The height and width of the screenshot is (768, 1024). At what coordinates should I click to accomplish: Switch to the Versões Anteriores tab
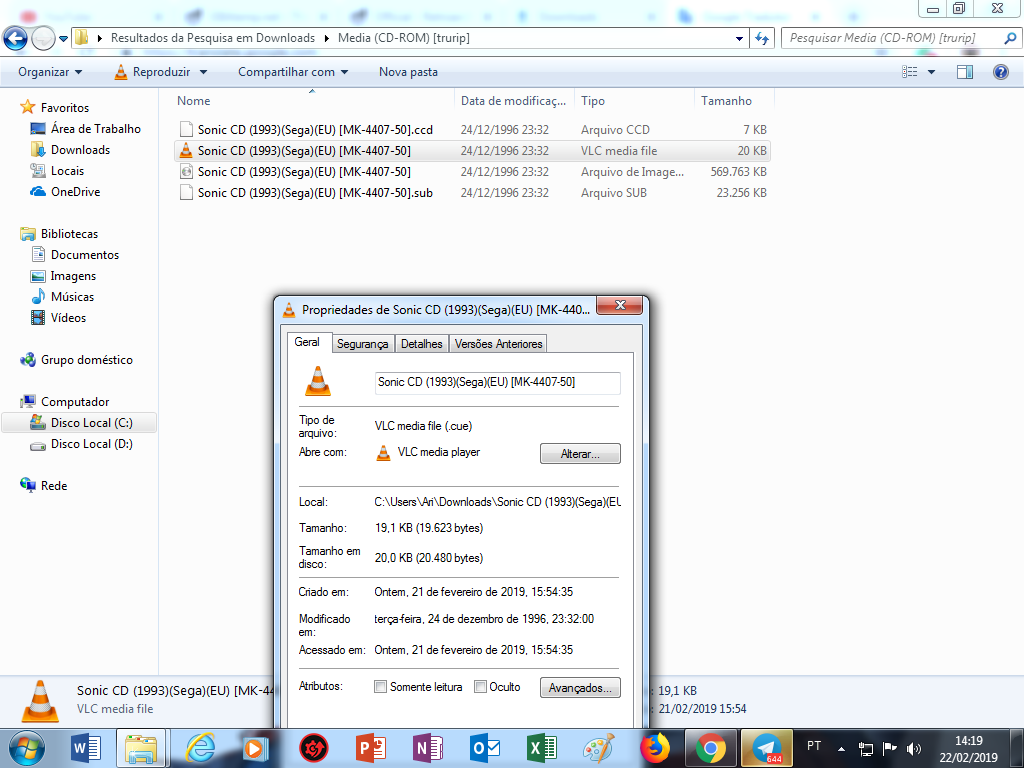coord(498,344)
